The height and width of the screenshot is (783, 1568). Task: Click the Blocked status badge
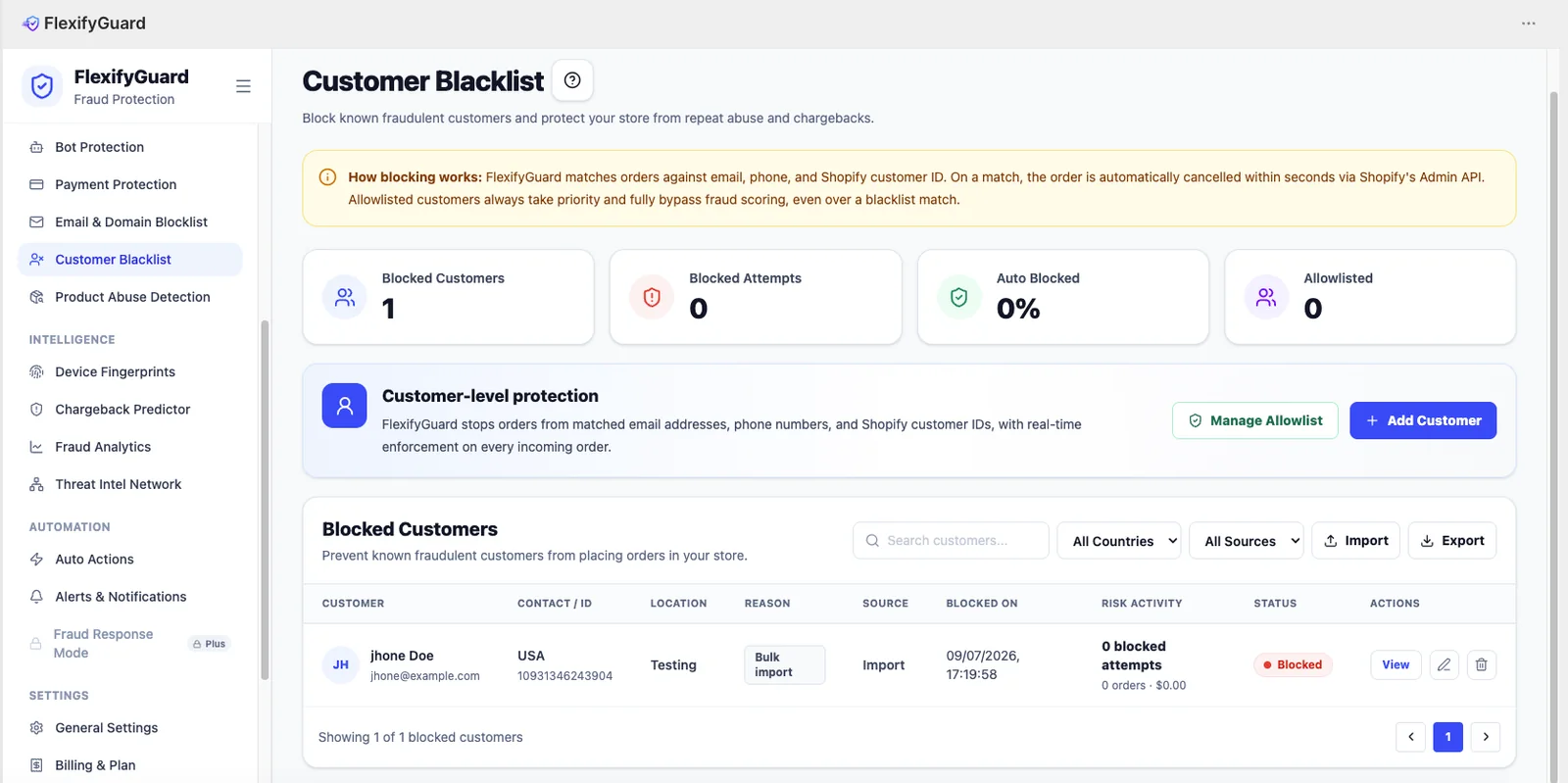[x=1293, y=664]
